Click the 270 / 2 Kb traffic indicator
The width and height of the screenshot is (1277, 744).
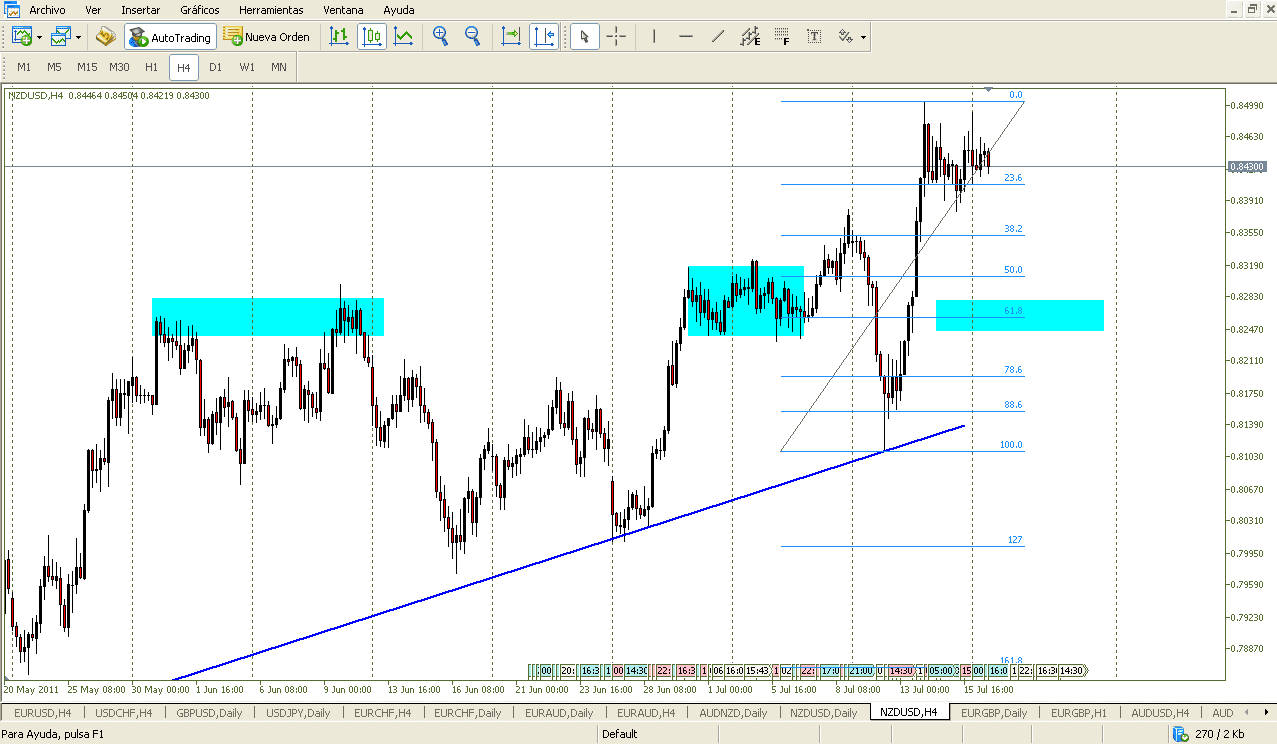coord(1219,734)
